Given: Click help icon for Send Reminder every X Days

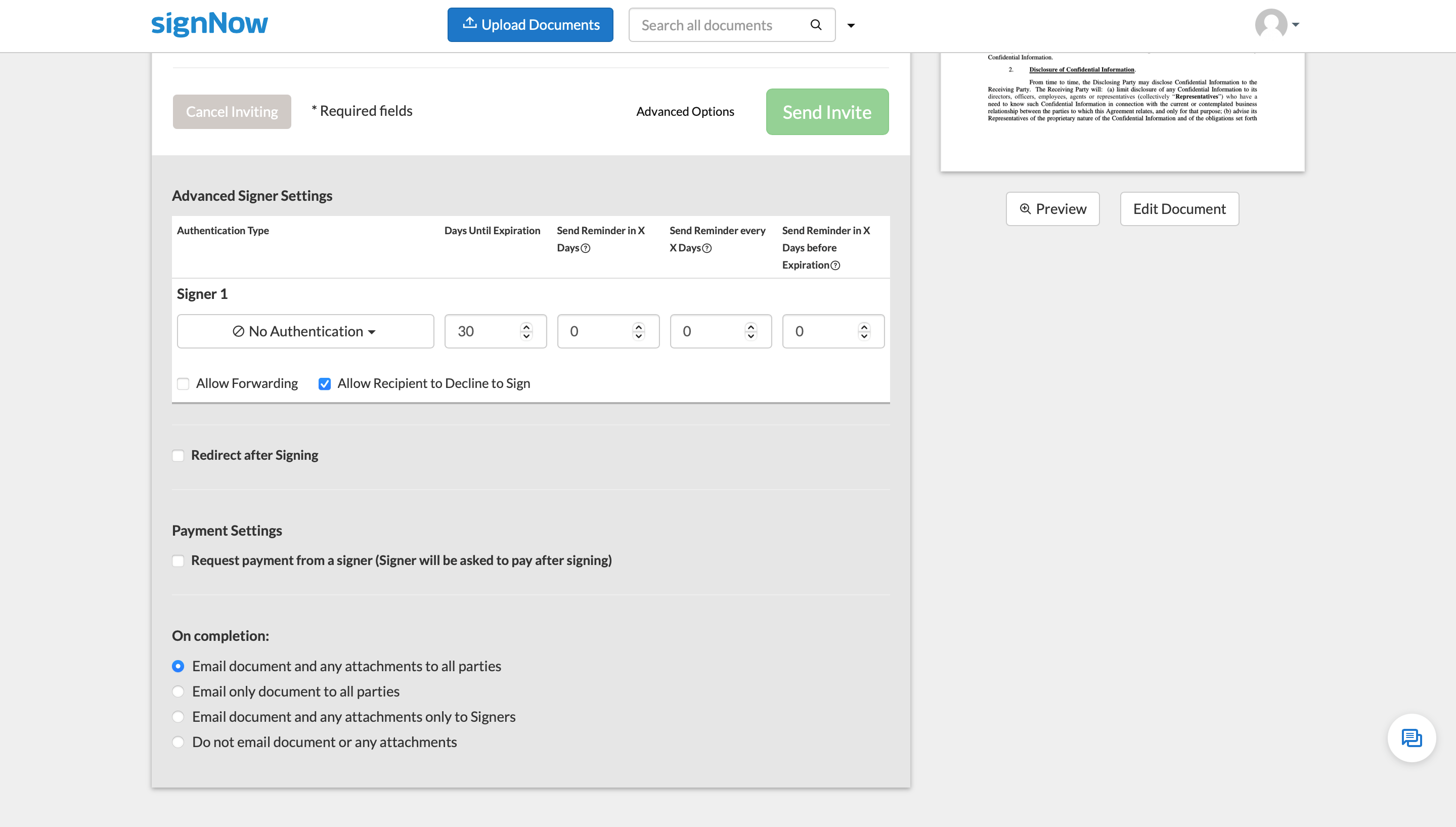Looking at the screenshot, I should pyautogui.click(x=707, y=248).
